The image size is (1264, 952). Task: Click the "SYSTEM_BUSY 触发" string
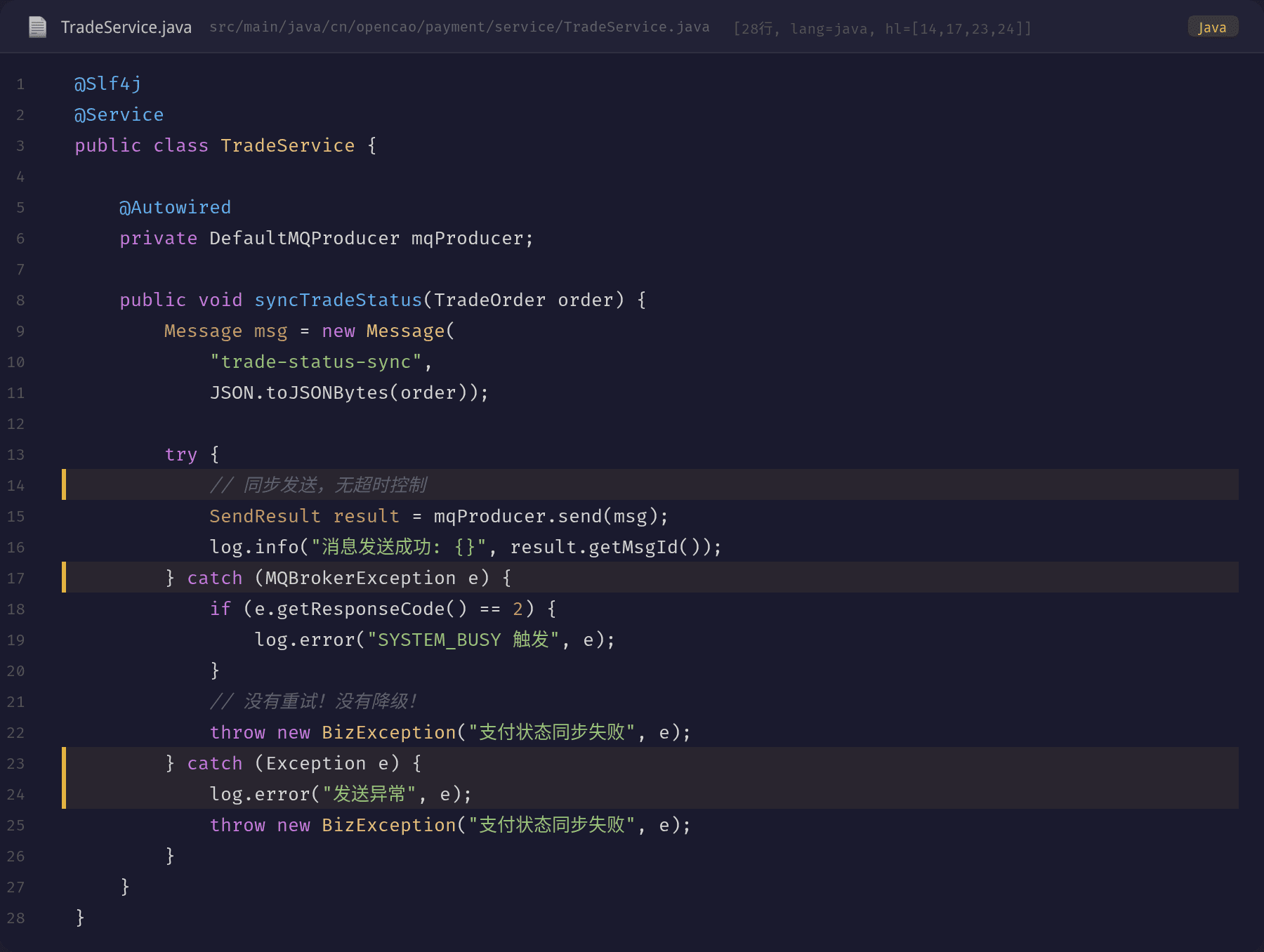pos(463,640)
